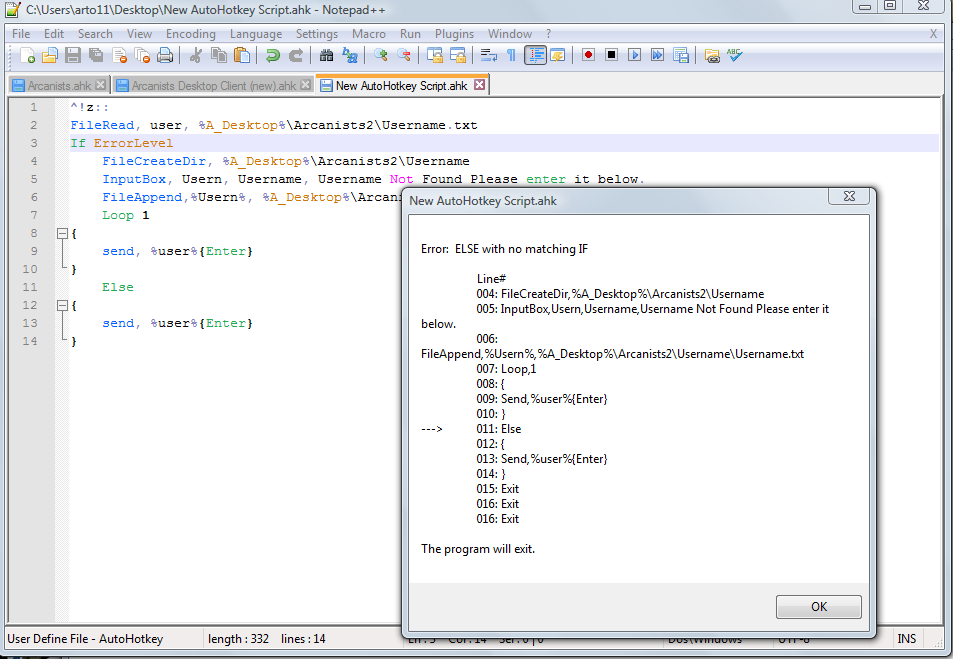Toggle word wrap in the toolbar
Viewport: 953px width, 659px height.
[x=488, y=55]
